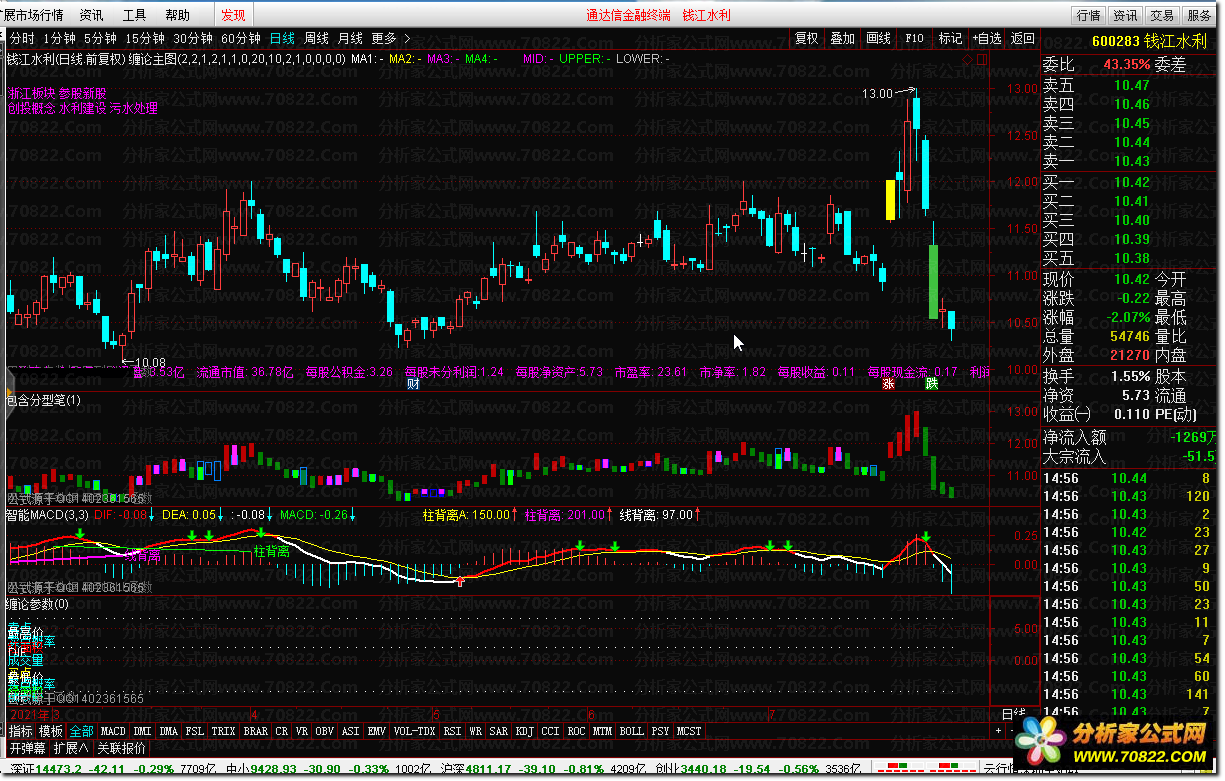The height and width of the screenshot is (781, 1225).
Task: Select the 模板 tab at bottom
Action: click(x=51, y=731)
